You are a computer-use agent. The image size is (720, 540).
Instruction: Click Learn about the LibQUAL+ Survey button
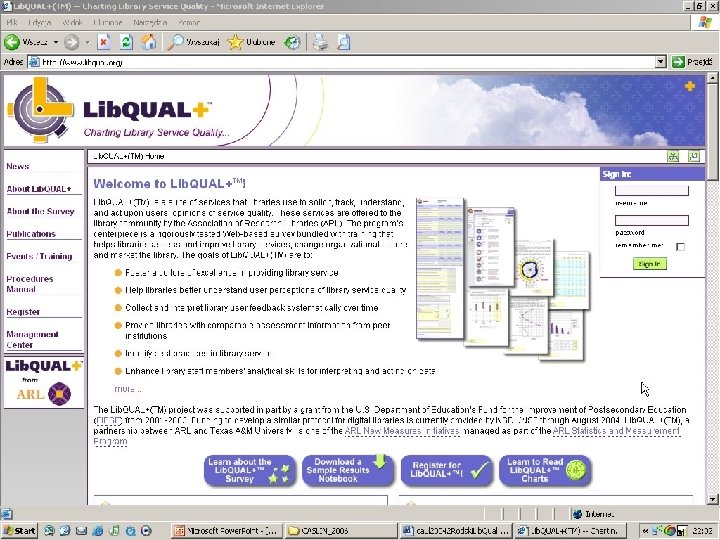250,470
